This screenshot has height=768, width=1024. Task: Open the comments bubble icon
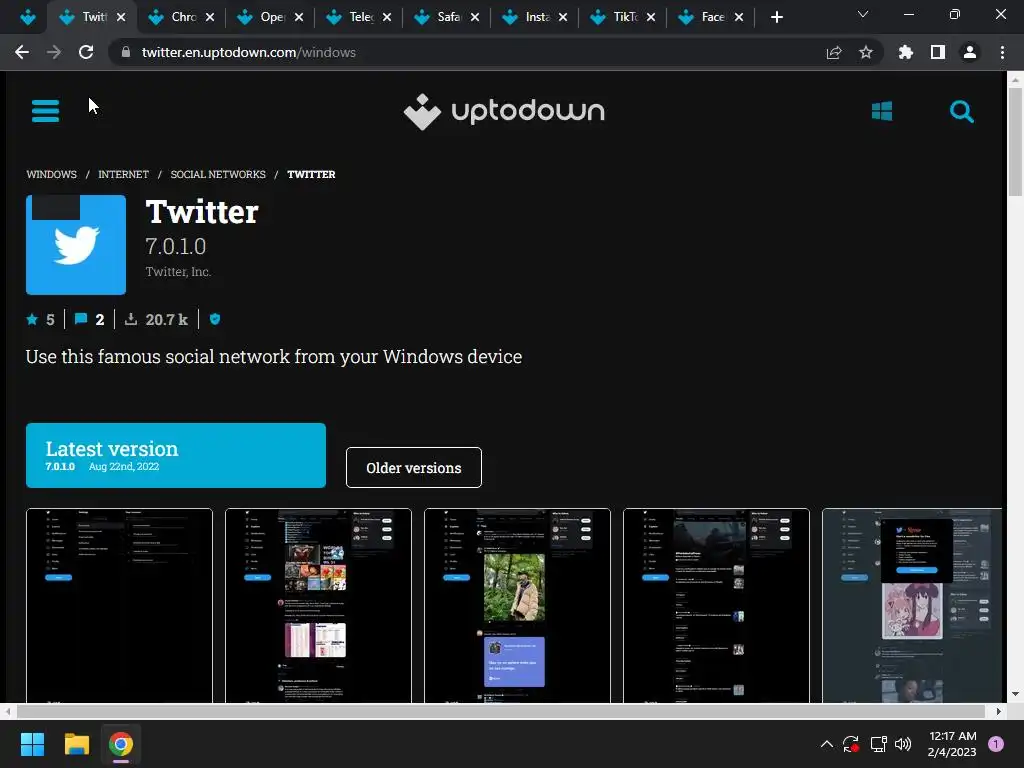click(81, 319)
